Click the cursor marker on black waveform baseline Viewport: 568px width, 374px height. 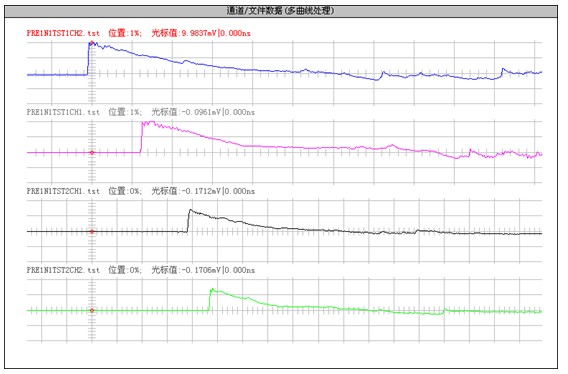point(92,232)
